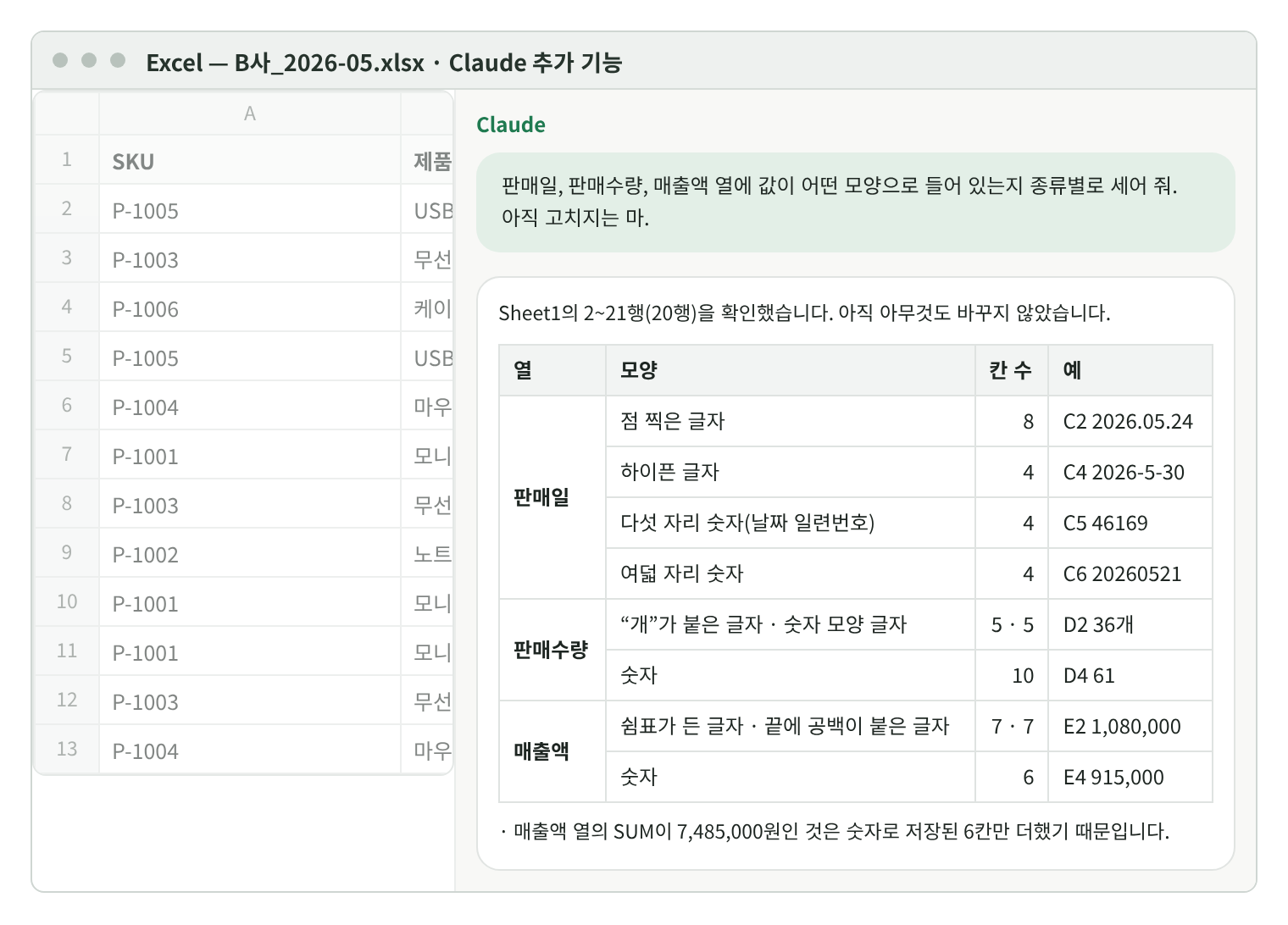Click the 하이픈 글자 cell
This screenshot has height=925, width=1288.
(x=790, y=472)
